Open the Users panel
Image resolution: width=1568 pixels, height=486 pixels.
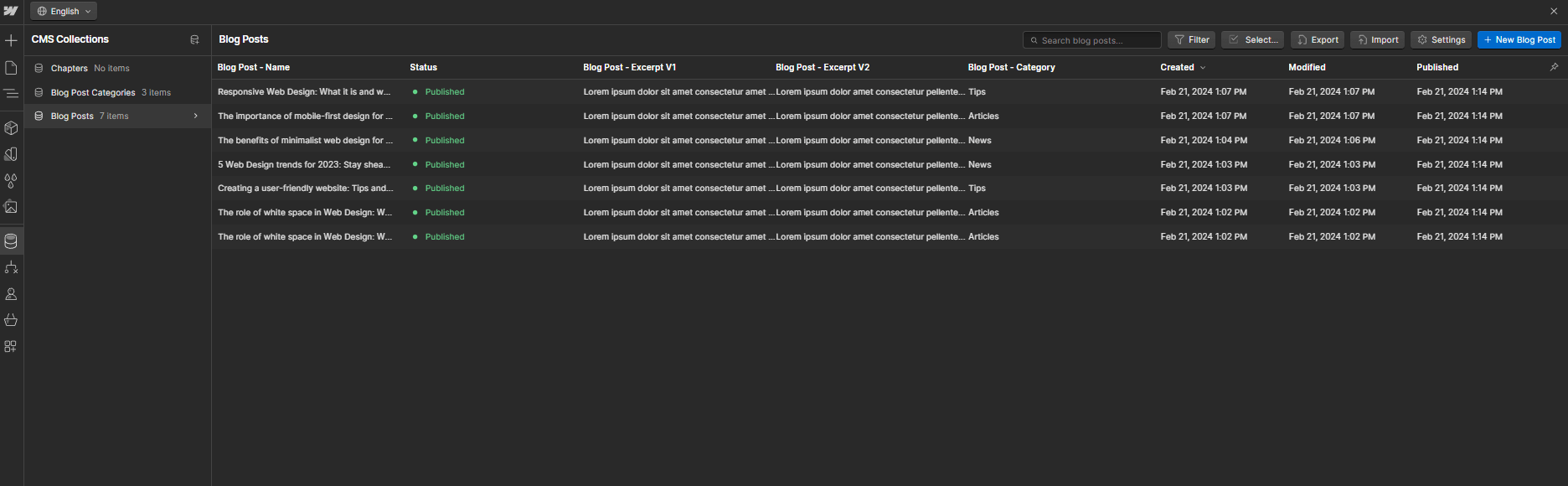pos(11,294)
